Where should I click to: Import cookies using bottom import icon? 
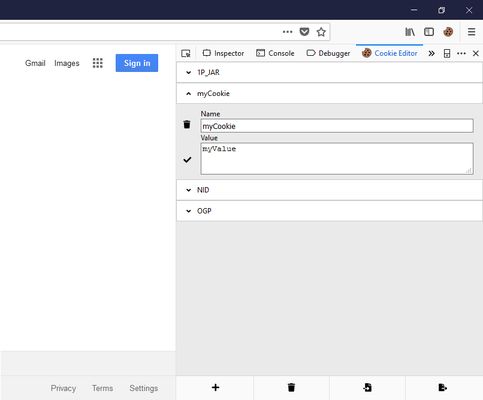(x=367, y=387)
